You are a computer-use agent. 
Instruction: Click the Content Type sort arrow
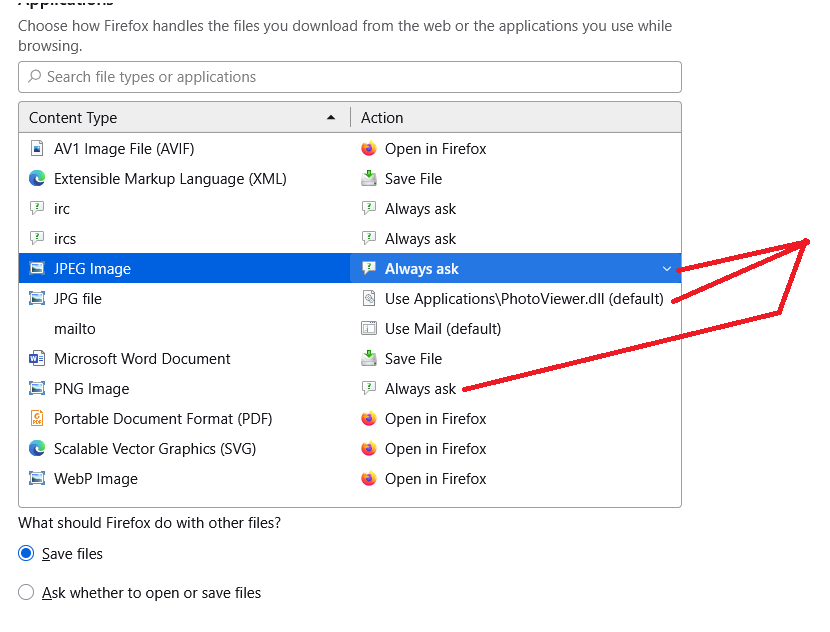click(331, 118)
